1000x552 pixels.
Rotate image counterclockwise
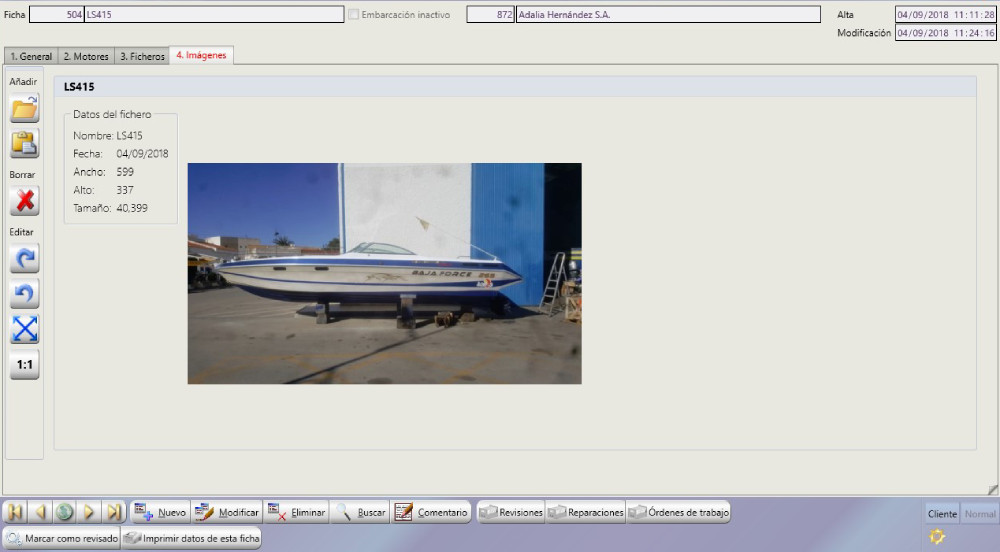coord(24,294)
